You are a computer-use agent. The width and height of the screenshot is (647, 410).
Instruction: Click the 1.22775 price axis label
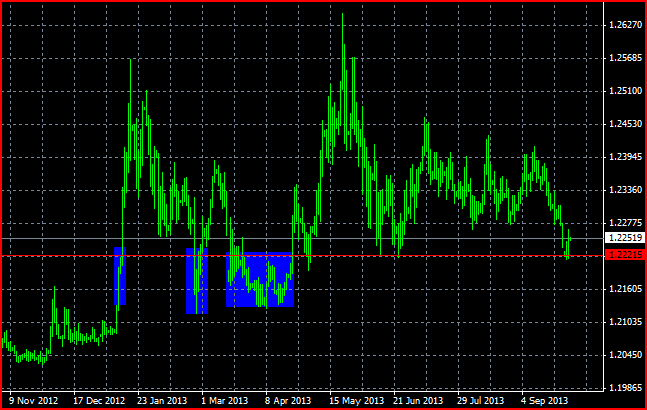626,223
